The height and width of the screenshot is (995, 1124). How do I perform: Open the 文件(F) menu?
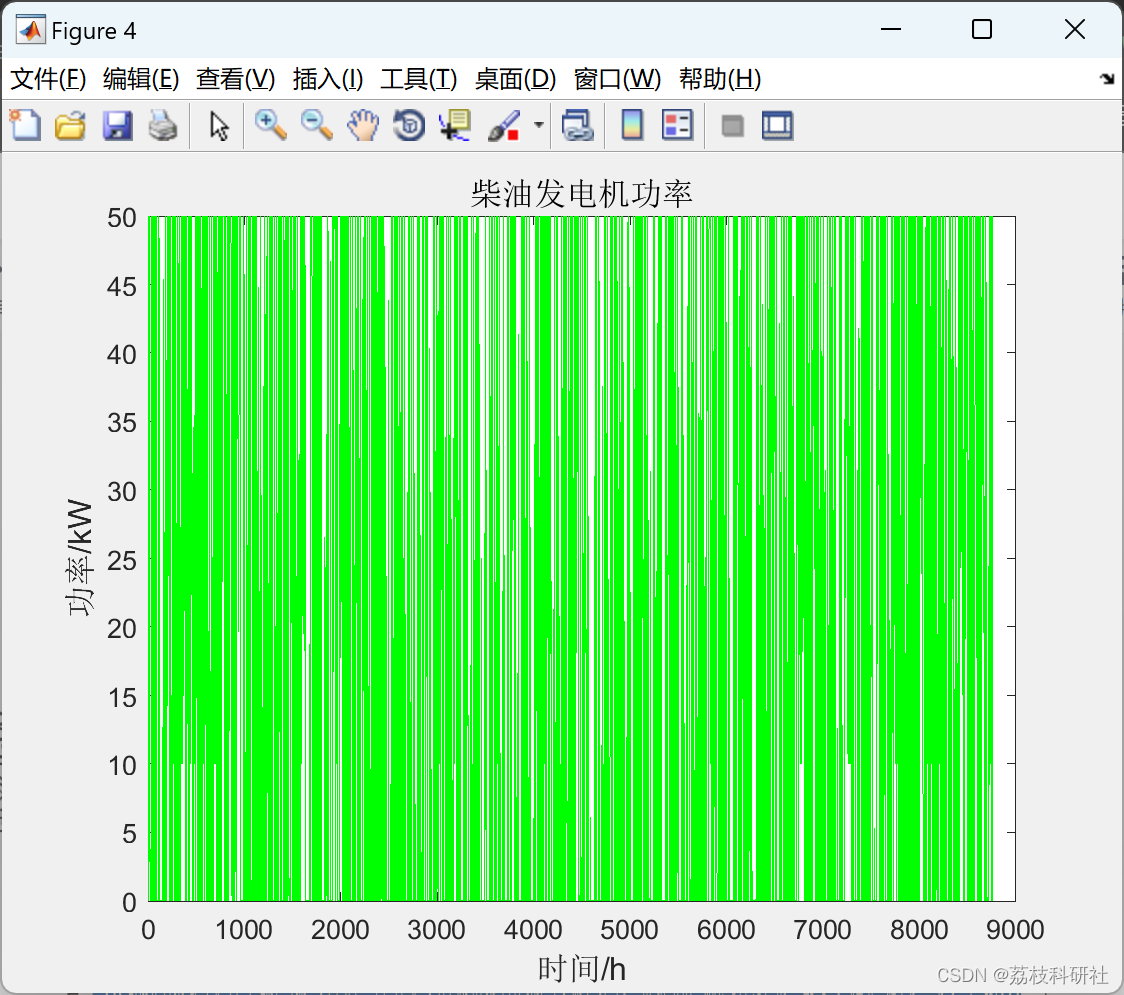pyautogui.click(x=48, y=79)
